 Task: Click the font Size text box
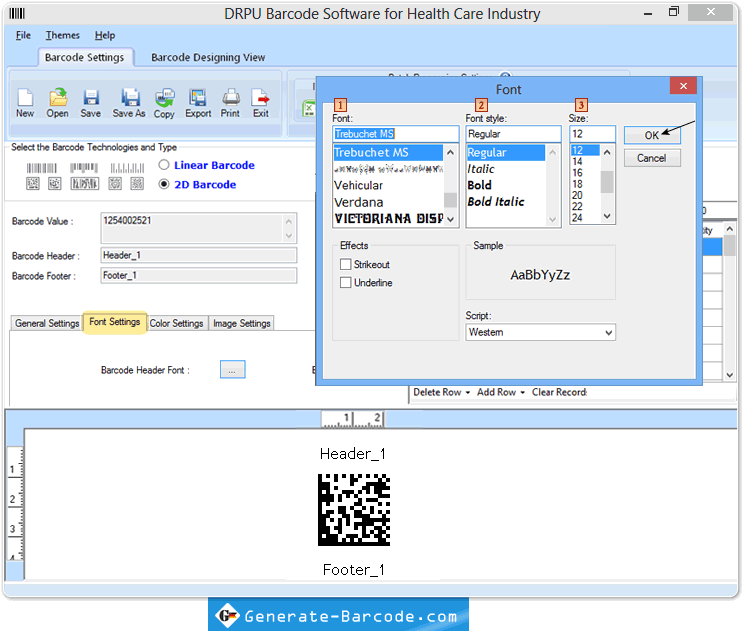(x=592, y=134)
